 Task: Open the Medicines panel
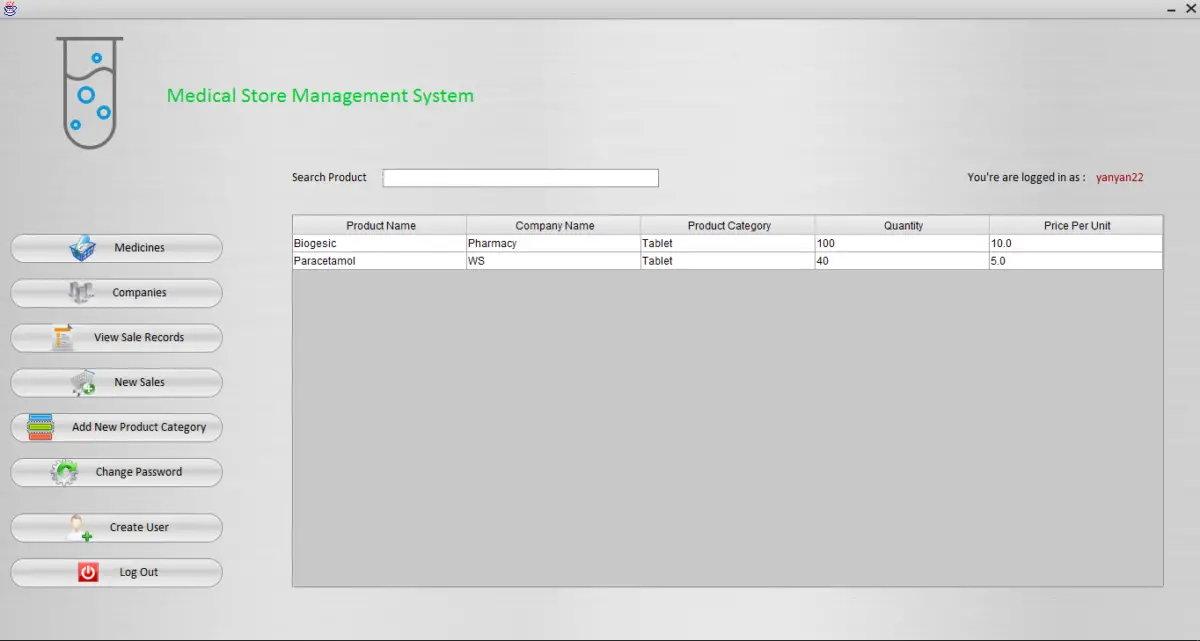(116, 247)
